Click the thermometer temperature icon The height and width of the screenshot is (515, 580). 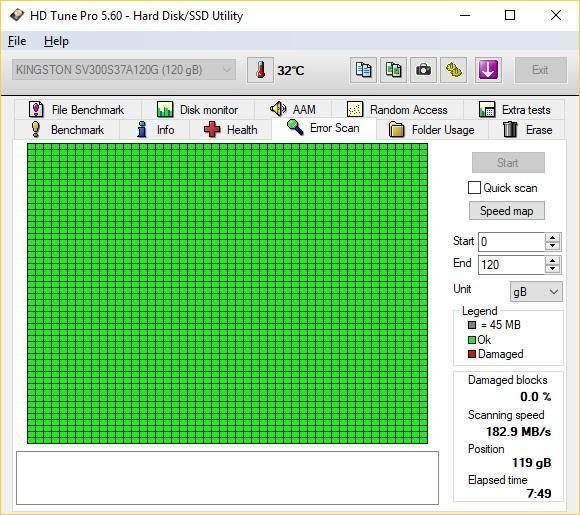pyautogui.click(x=260, y=70)
